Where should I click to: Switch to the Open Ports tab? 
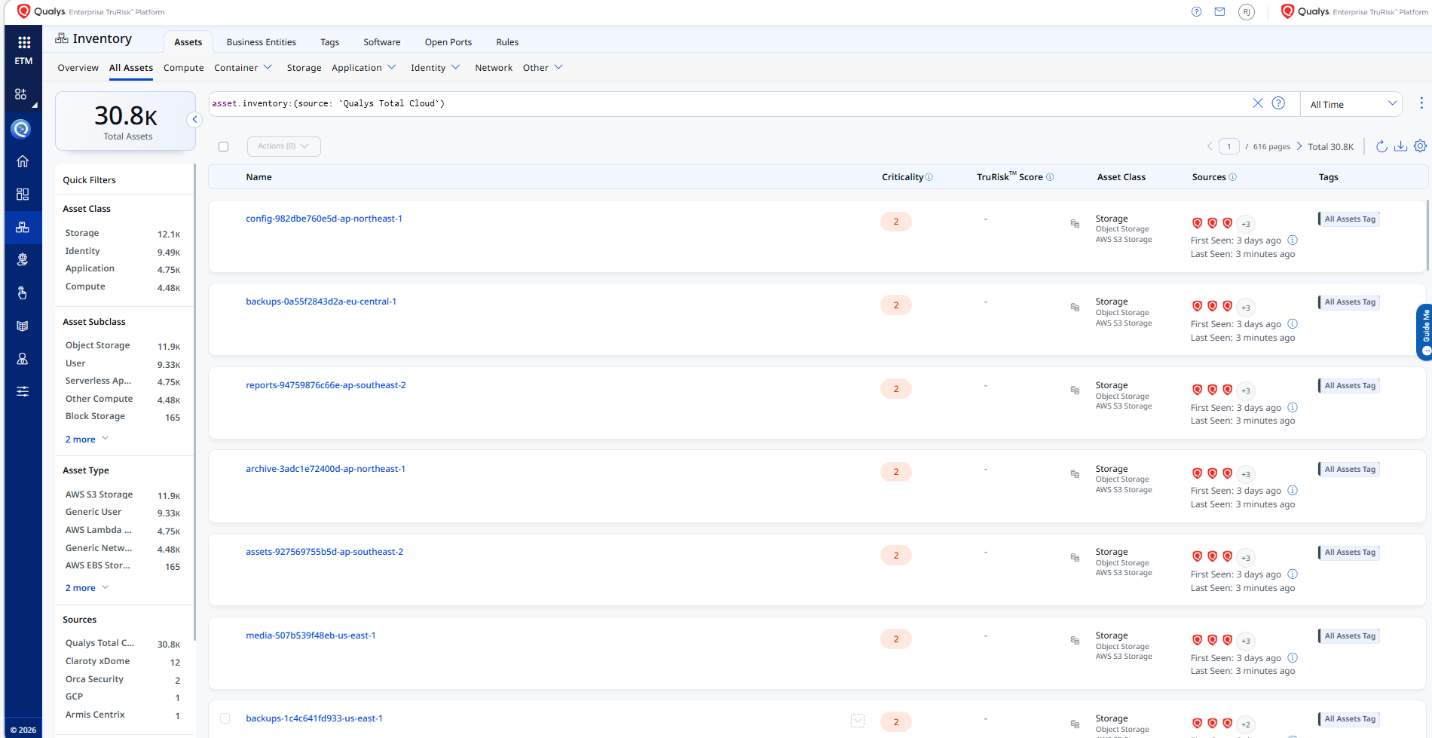click(448, 42)
